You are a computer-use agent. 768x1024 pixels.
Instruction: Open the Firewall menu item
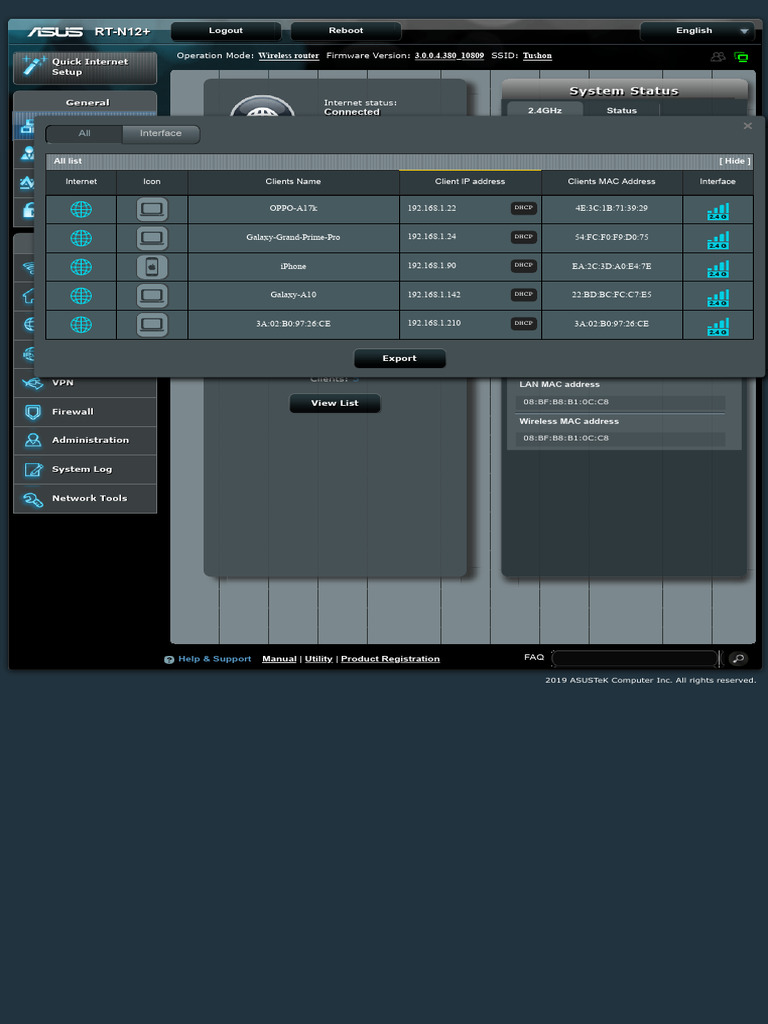coord(85,411)
